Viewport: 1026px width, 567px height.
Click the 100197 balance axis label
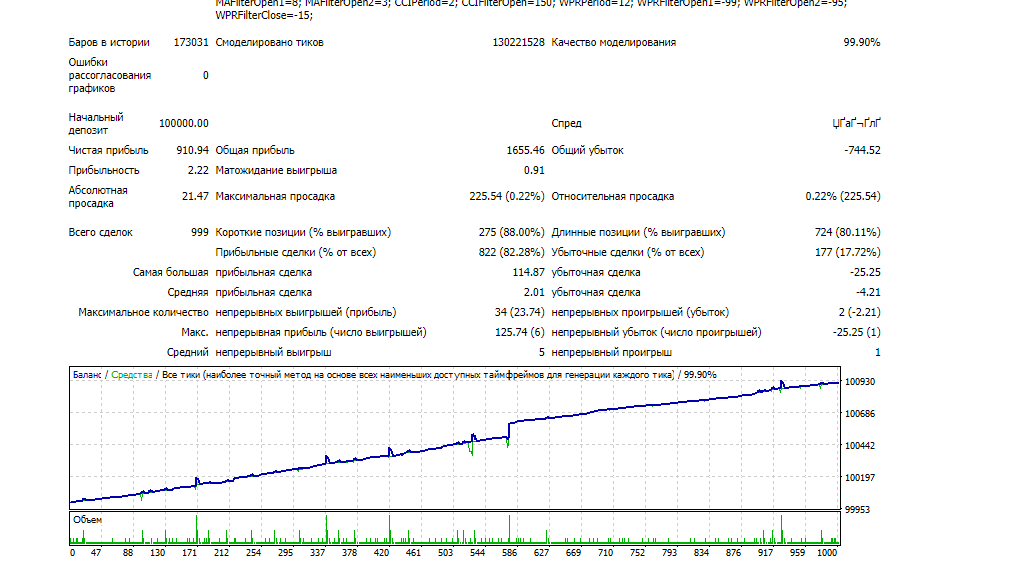[860, 478]
